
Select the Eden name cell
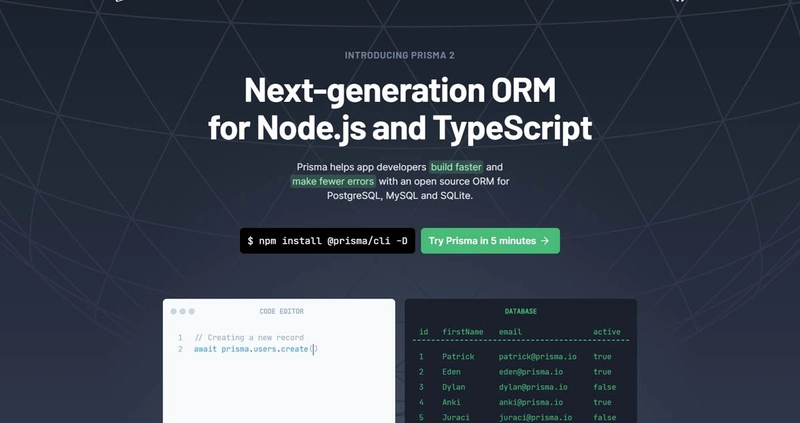(452, 372)
